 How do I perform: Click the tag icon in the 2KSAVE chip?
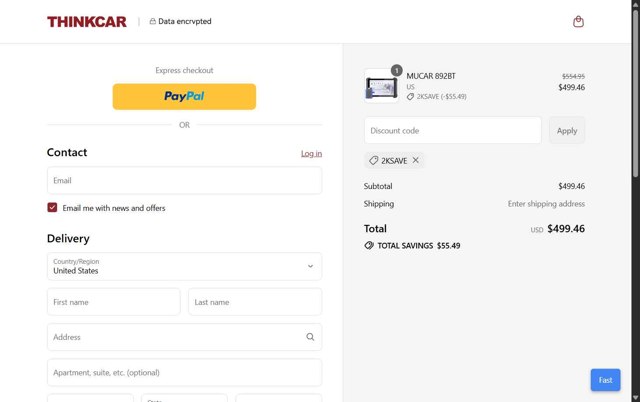pos(373,161)
